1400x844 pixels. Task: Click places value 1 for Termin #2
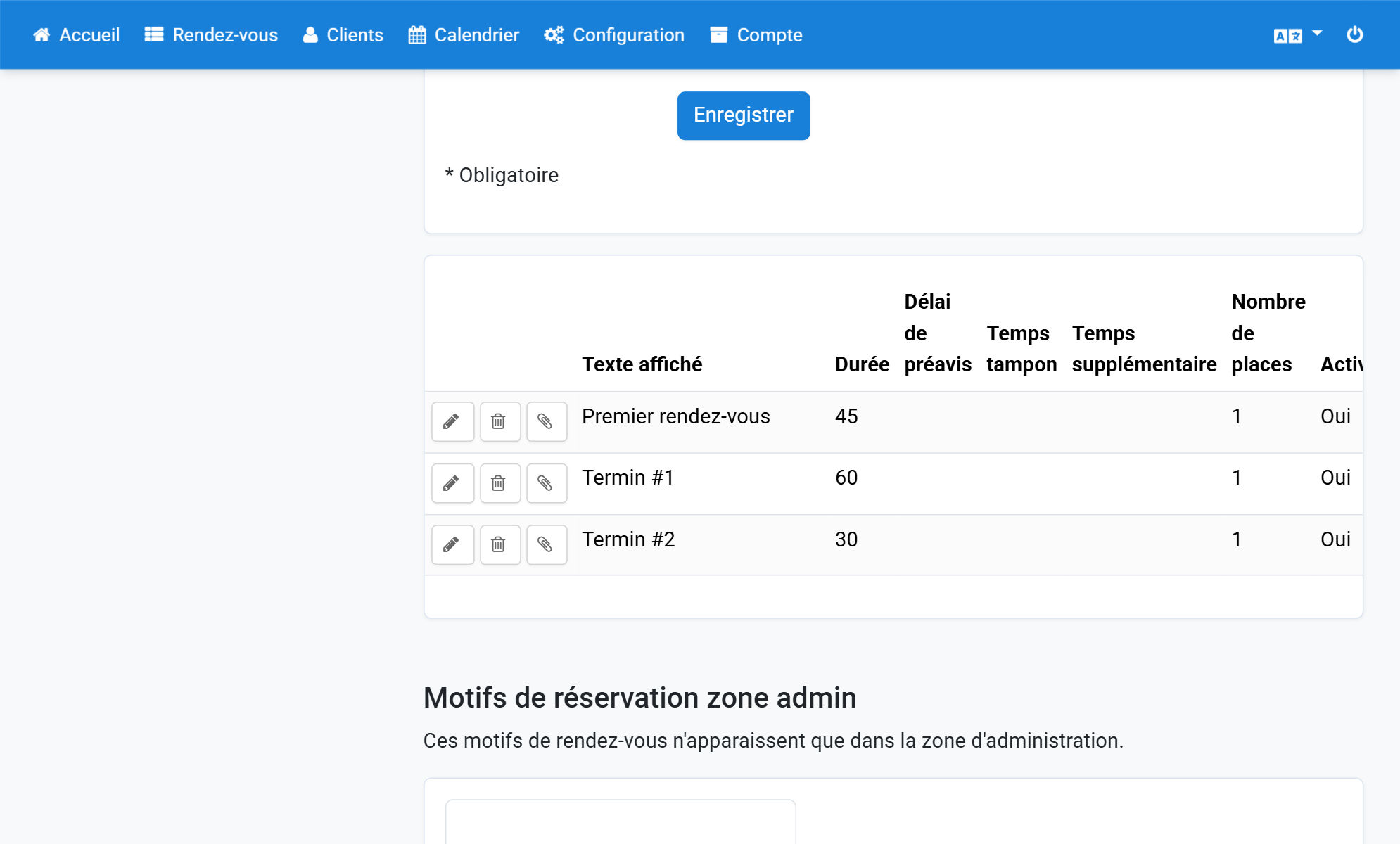(x=1236, y=539)
